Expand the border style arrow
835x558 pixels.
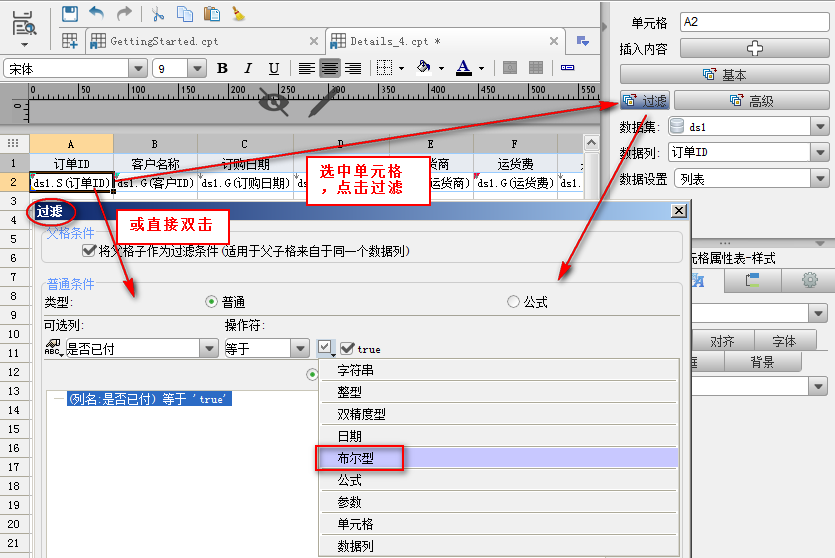[402, 69]
